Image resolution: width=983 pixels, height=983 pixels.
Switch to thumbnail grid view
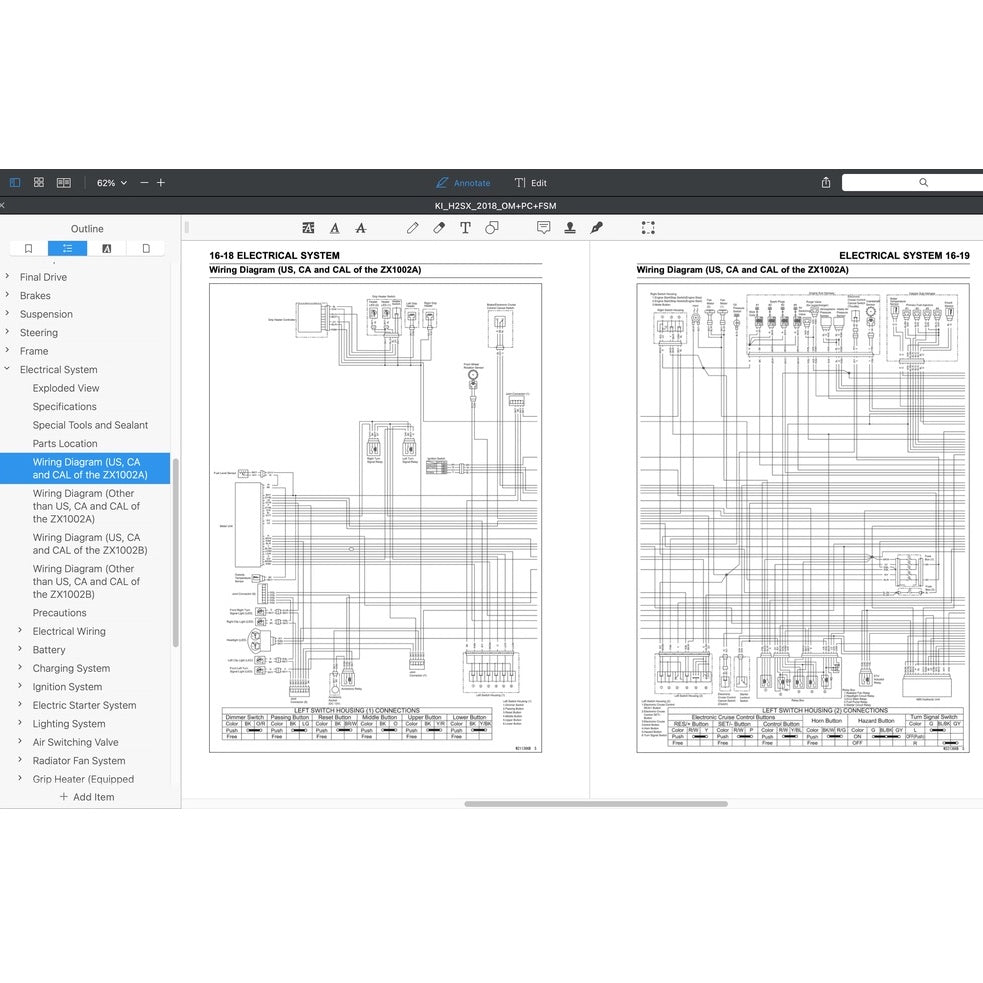(x=39, y=183)
